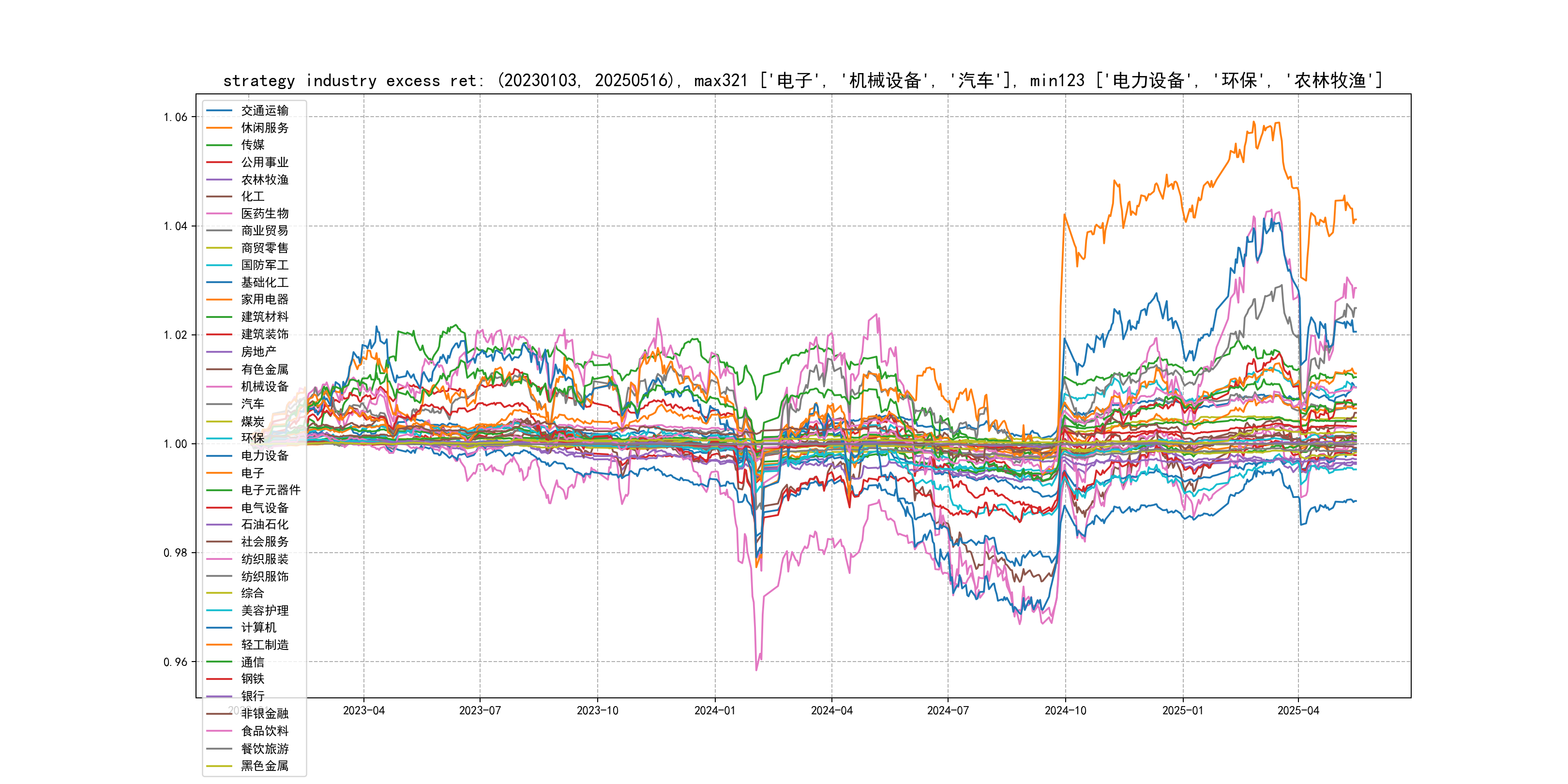Select the 食品饮料 legend entry
1568x784 pixels.
coord(264,731)
